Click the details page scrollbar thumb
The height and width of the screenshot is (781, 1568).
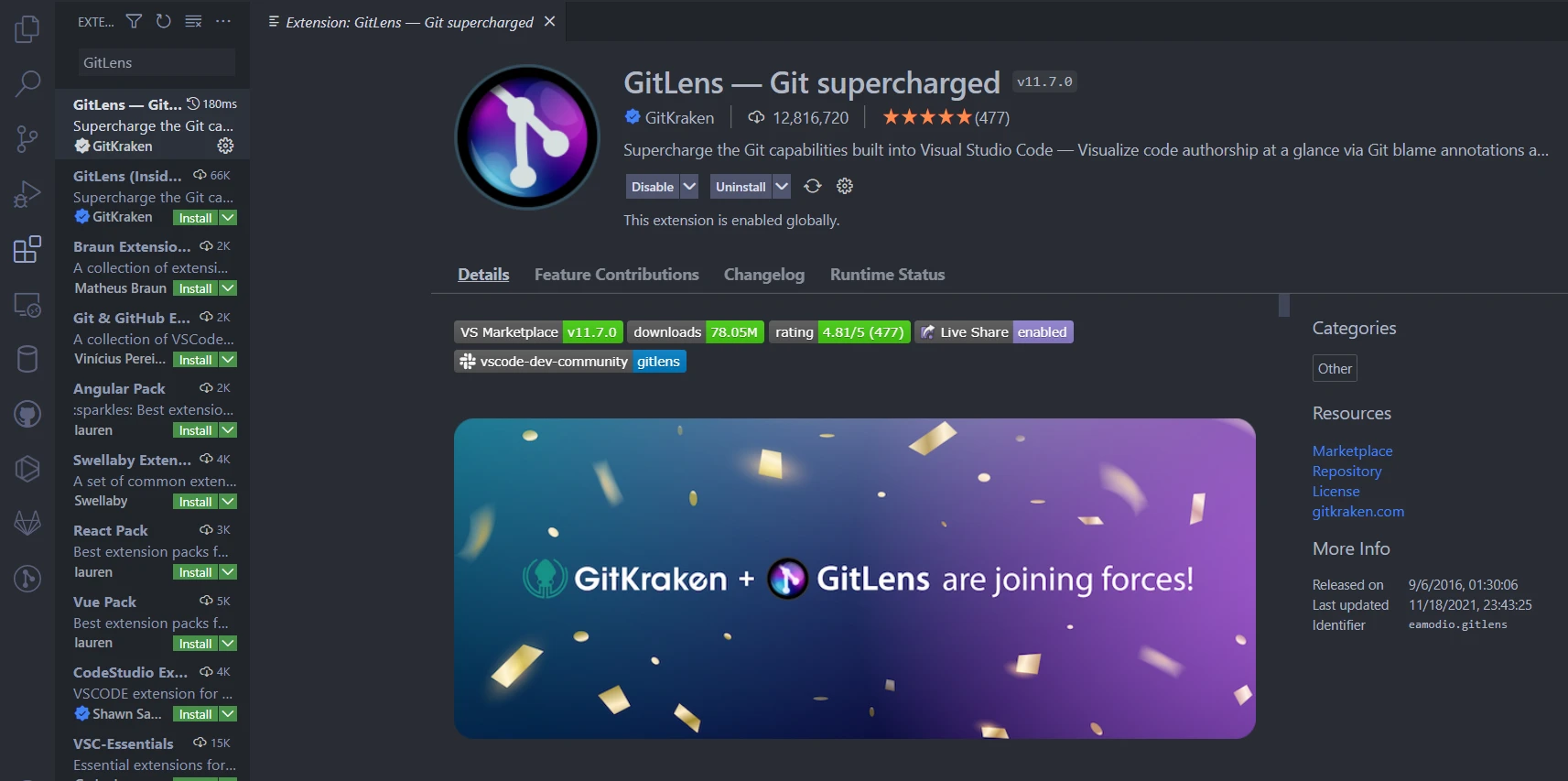tap(1283, 305)
